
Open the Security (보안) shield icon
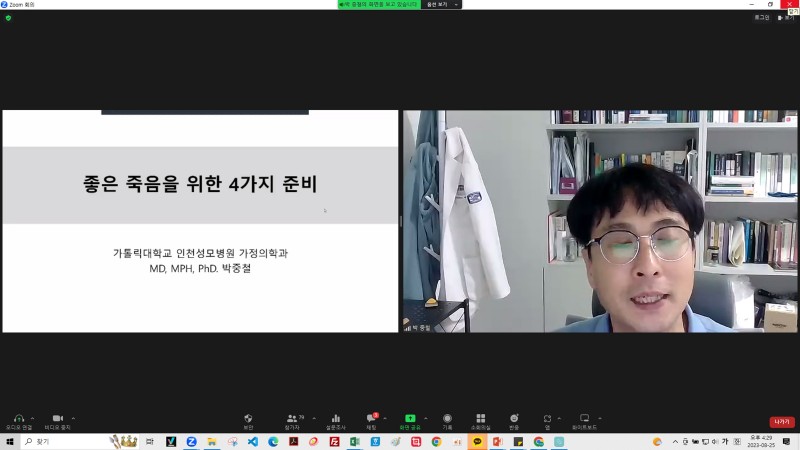point(248,420)
